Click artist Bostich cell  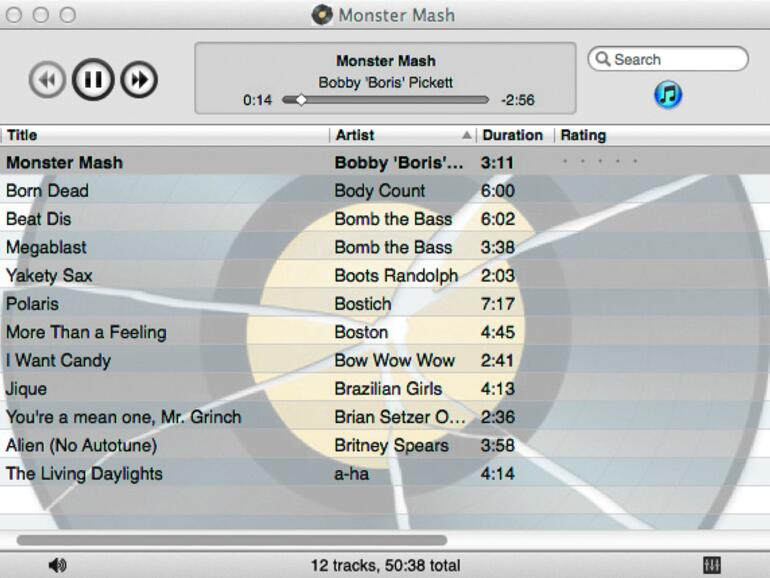(x=363, y=304)
